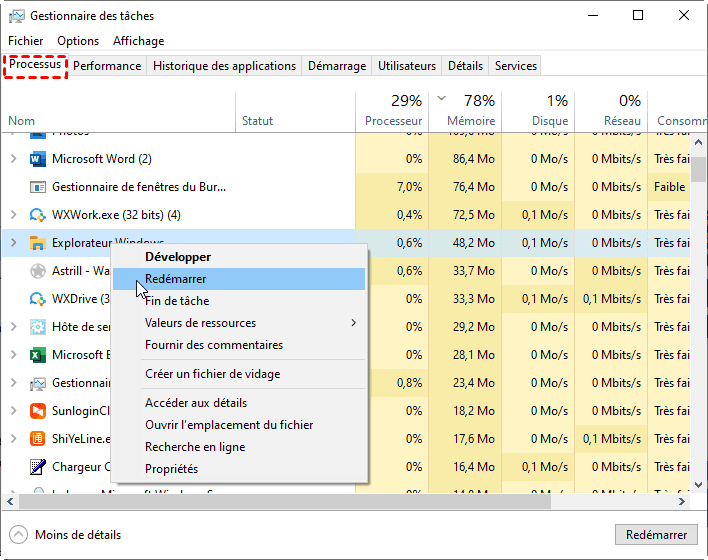Click the Sunlogin process icon
Screen dimensions: 708x560
[38, 411]
